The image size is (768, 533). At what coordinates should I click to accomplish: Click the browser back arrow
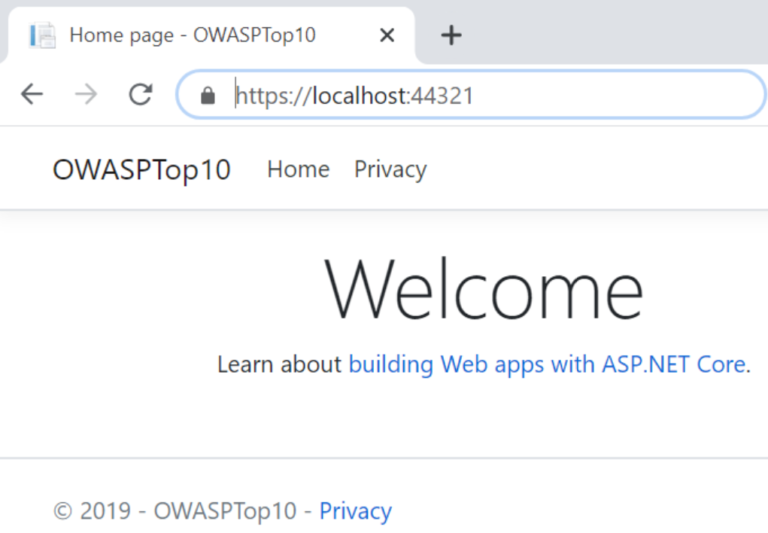click(32, 95)
